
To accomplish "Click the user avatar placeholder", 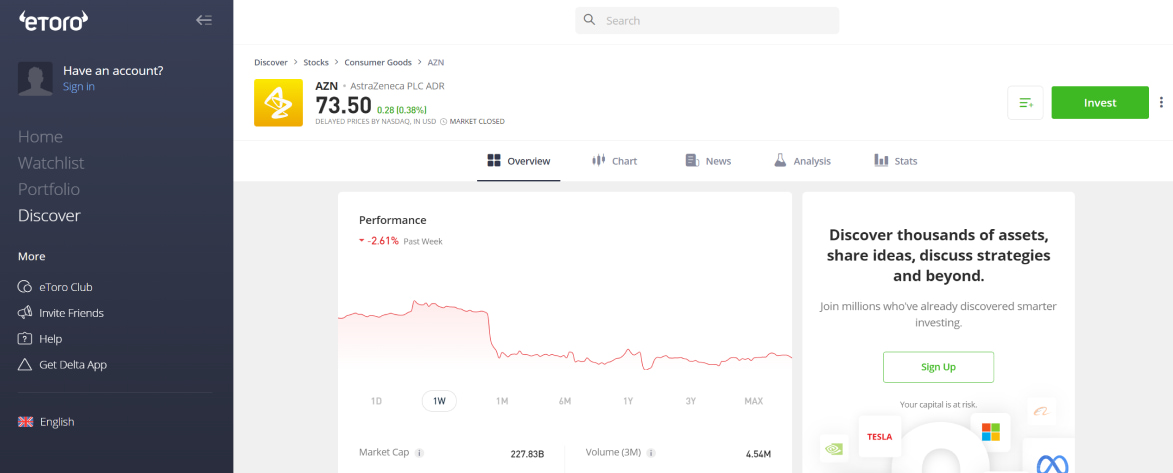I will (x=35, y=79).
